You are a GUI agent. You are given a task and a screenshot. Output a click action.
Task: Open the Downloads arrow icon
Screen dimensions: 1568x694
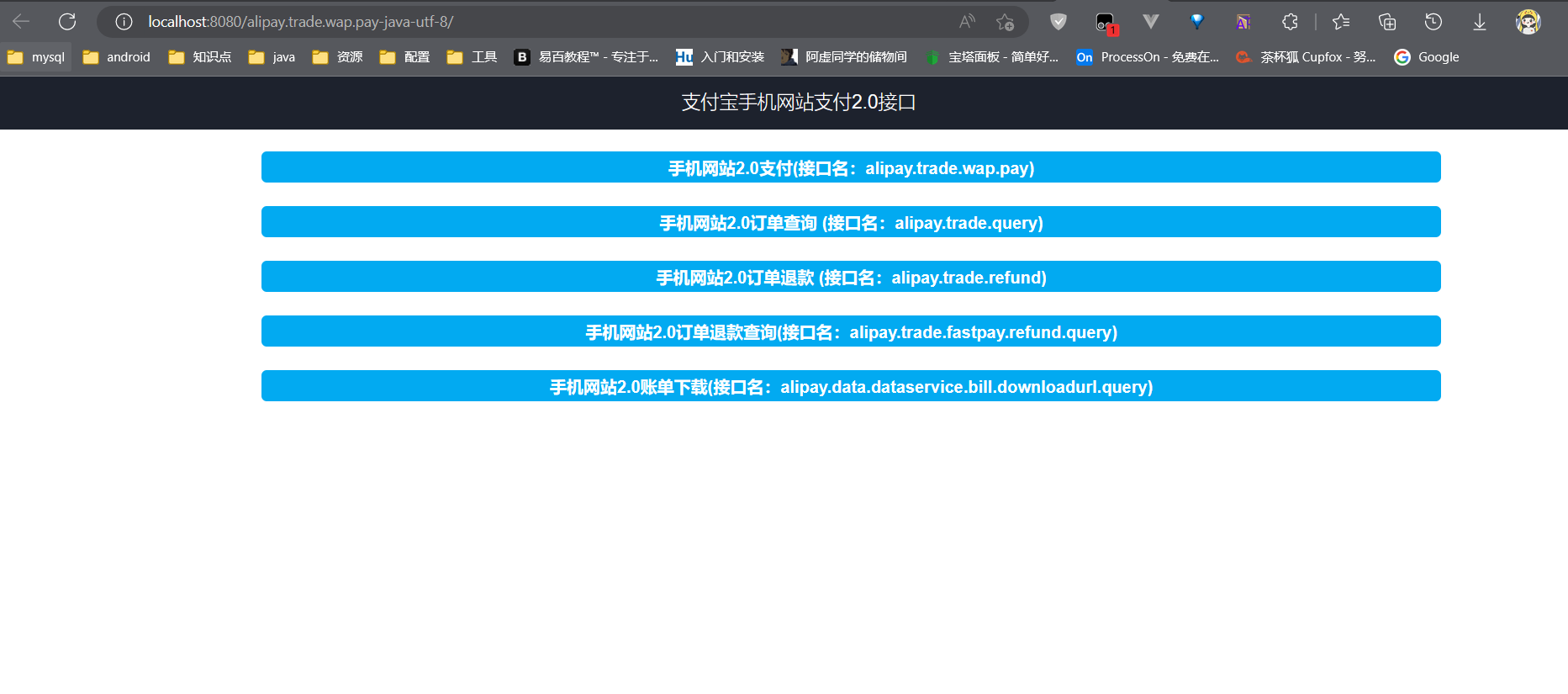click(x=1480, y=22)
